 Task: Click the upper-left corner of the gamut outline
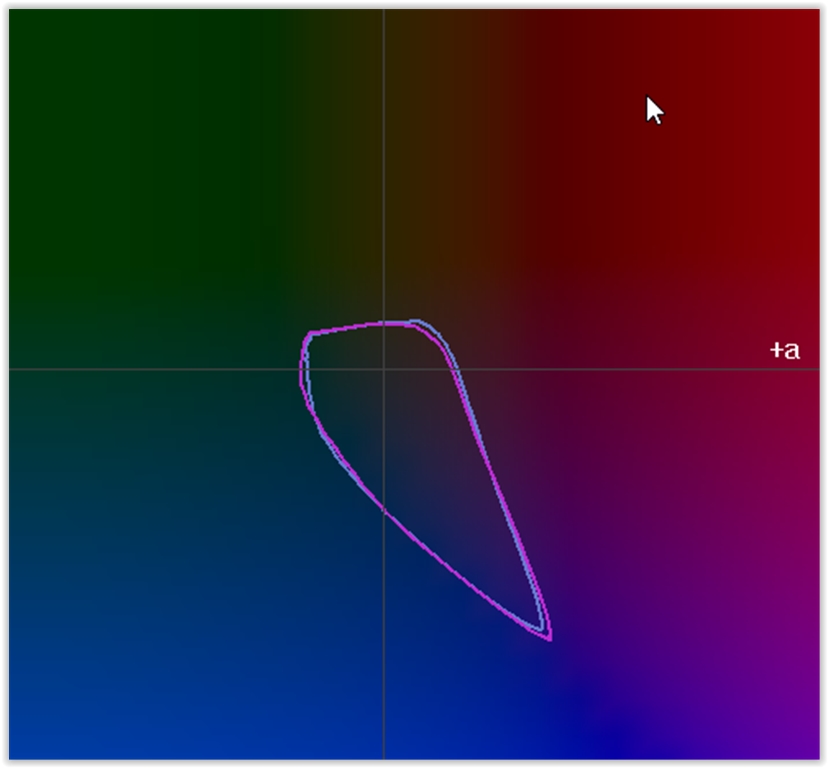(310, 334)
